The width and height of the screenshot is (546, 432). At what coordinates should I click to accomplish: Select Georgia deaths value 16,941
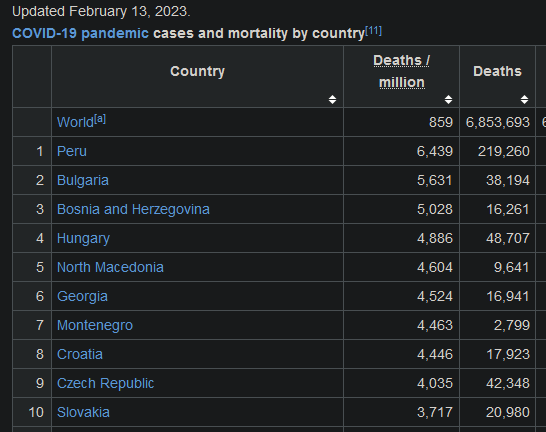pos(508,296)
